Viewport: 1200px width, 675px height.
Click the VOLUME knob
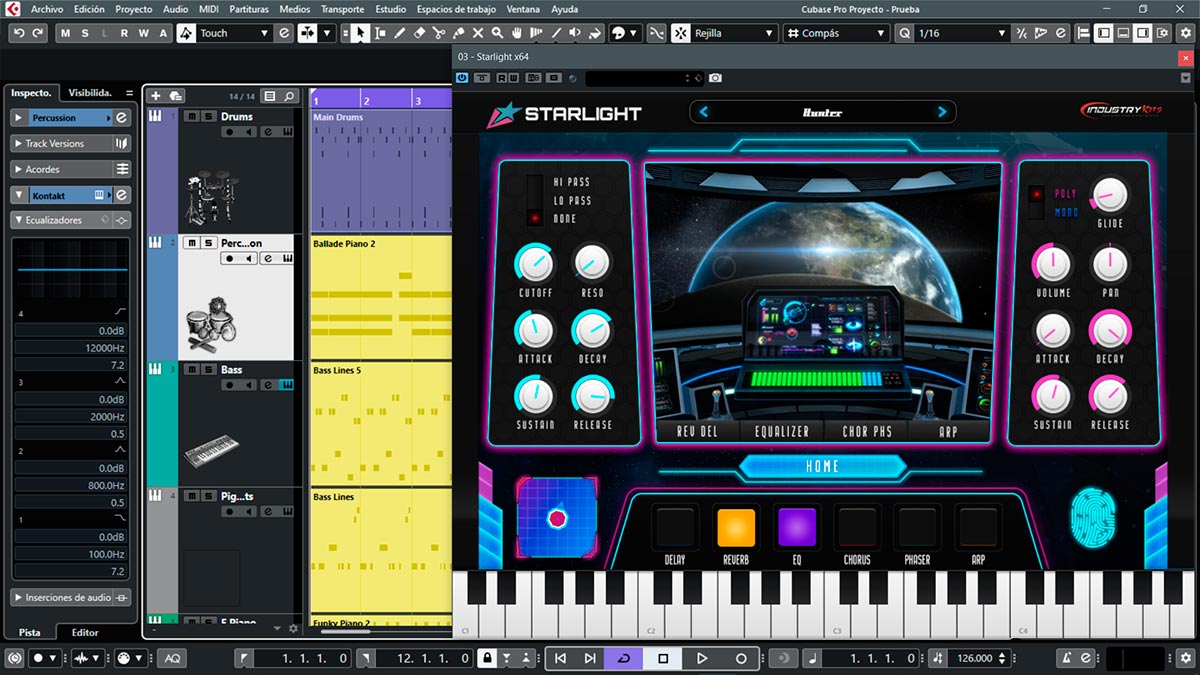1052,263
